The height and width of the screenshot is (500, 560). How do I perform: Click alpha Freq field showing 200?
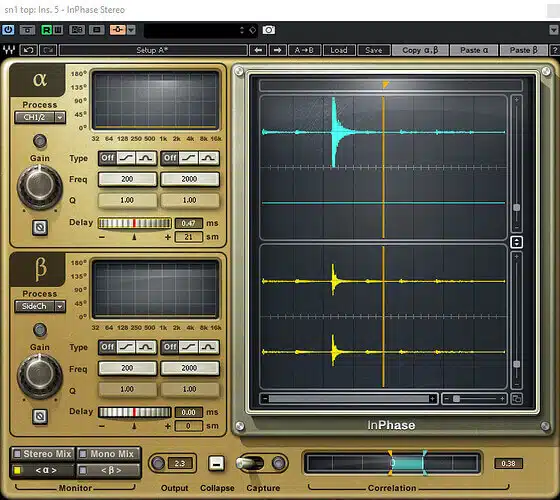click(128, 179)
